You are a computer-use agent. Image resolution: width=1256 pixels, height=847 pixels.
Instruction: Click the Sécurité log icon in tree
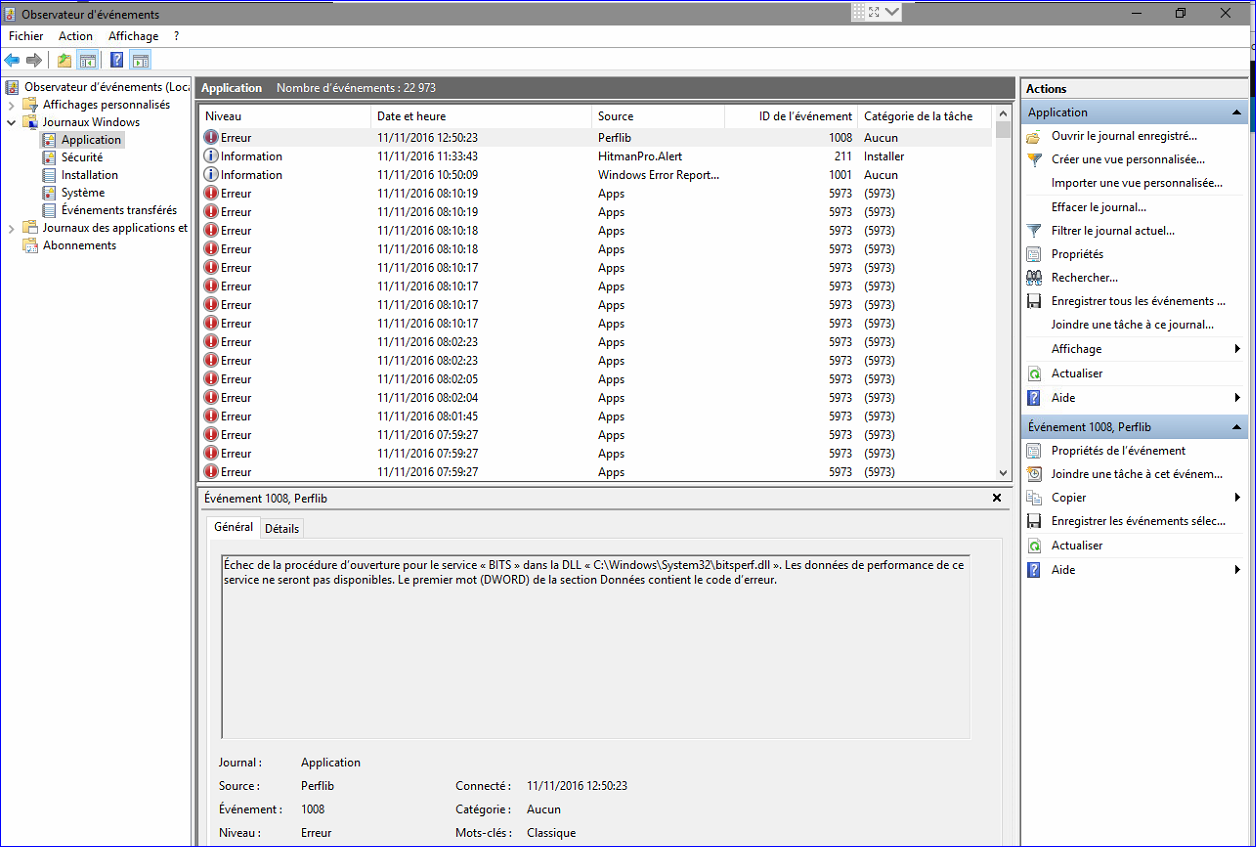tap(49, 157)
